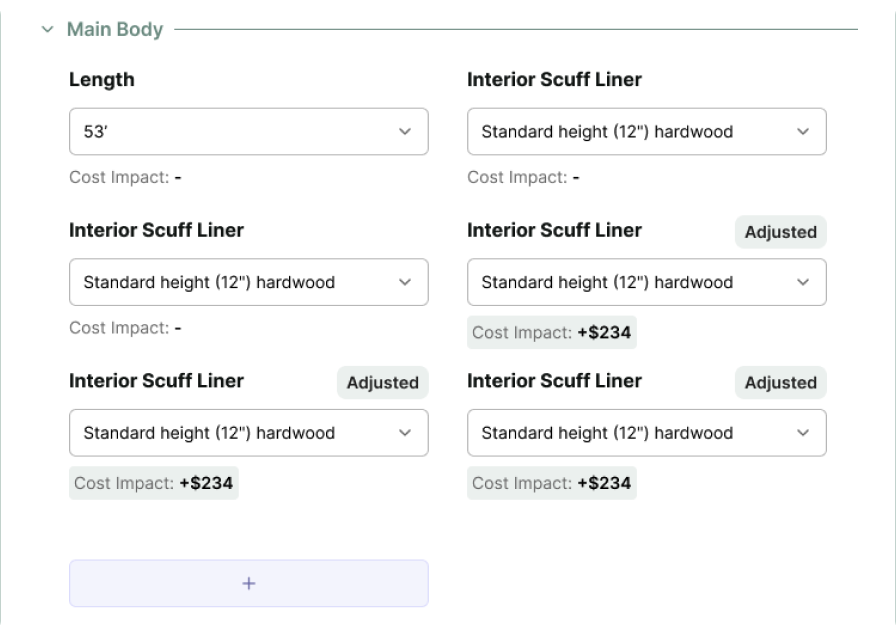This screenshot has height=636, width=896.
Task: Click the Main Body section title
Action: coord(115,30)
